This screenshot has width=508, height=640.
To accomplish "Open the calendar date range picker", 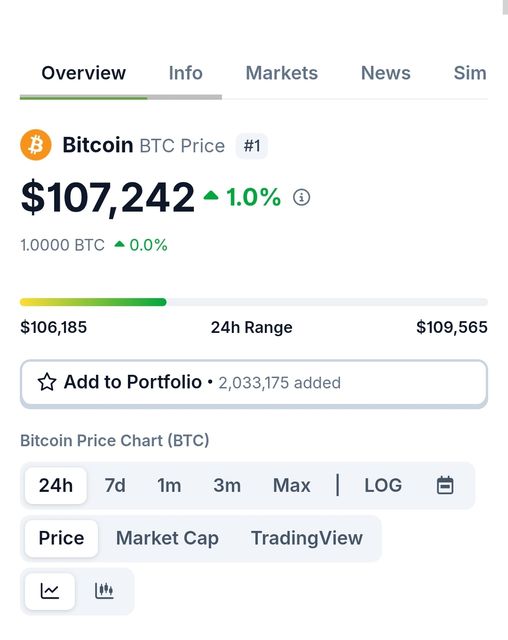I will (x=445, y=485).
